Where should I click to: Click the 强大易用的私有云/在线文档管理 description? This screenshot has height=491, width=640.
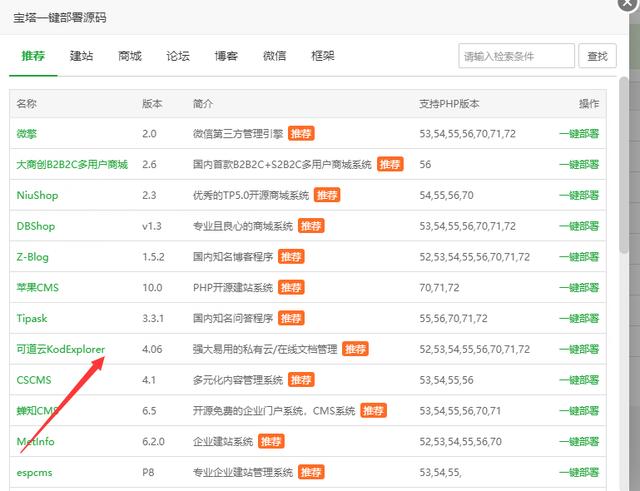(x=265, y=349)
